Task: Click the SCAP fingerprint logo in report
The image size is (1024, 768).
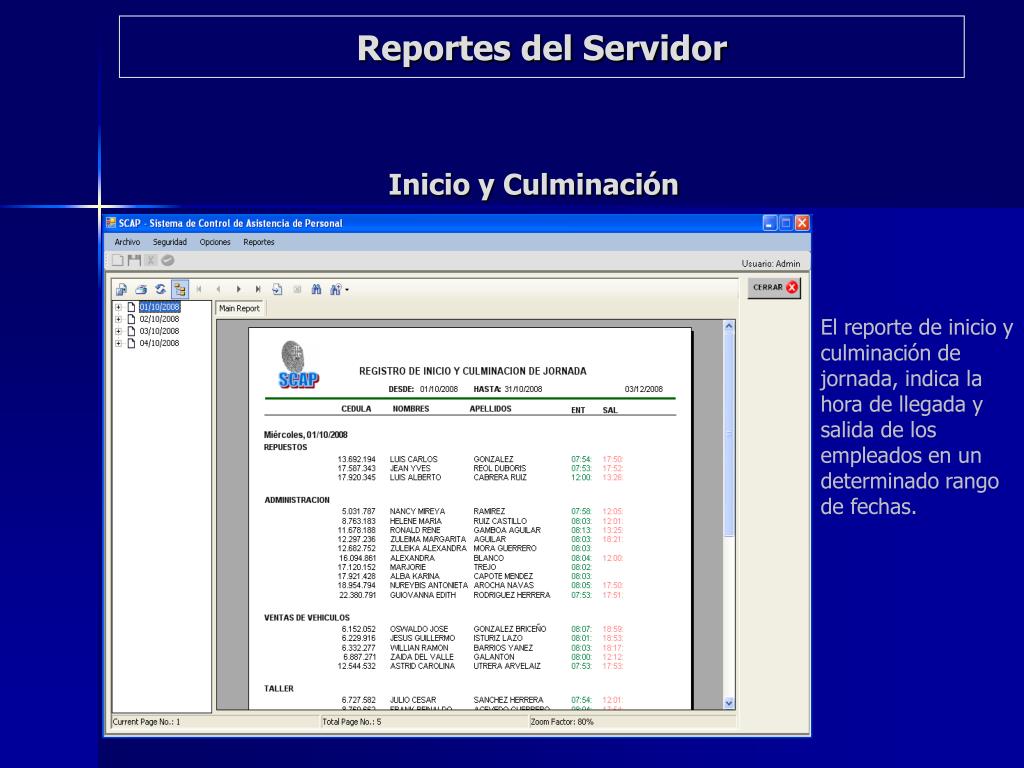Action: coord(298,364)
